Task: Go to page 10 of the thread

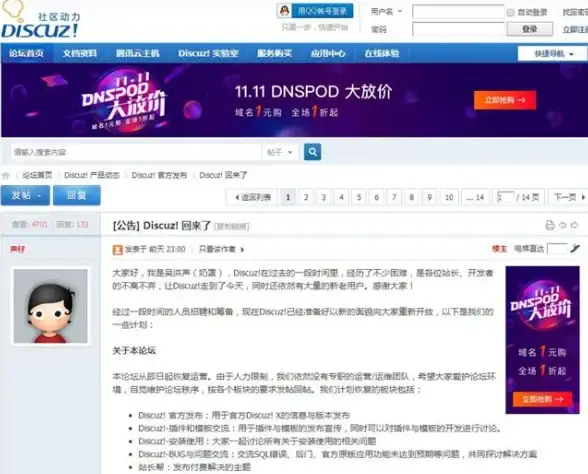Action: click(x=449, y=197)
